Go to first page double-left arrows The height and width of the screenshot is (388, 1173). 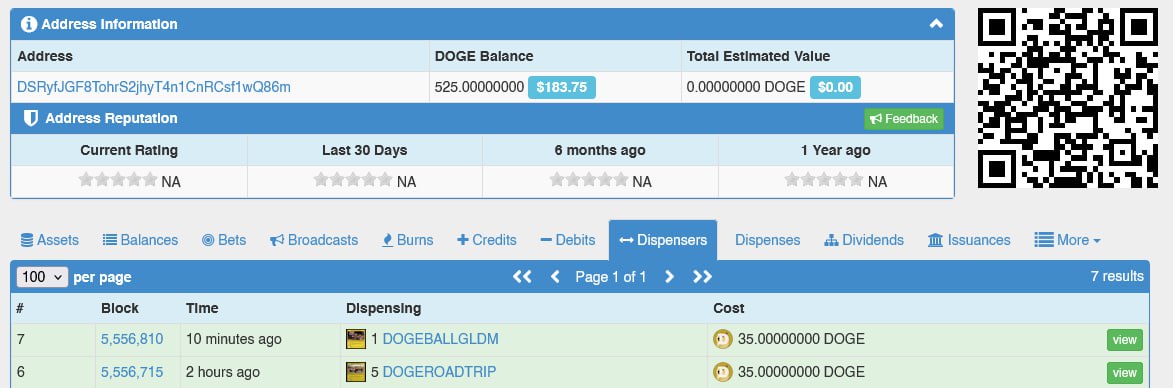pos(522,277)
